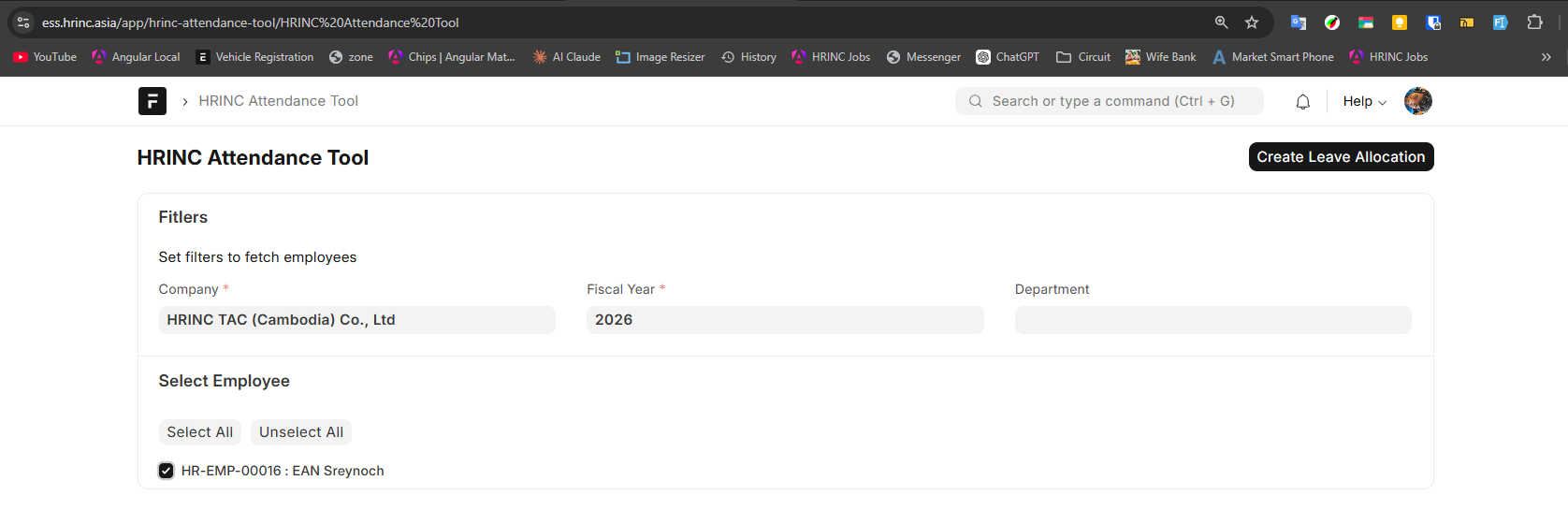
Task: Open the blue shield lock extension
Action: [x=1432, y=22]
